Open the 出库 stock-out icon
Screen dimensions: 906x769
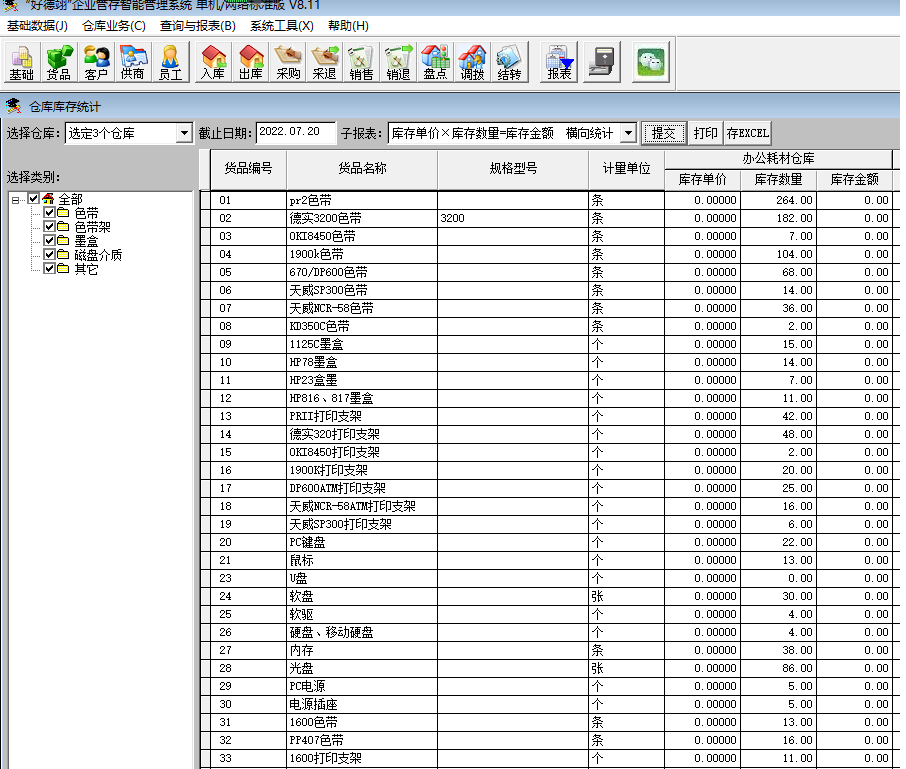point(250,62)
